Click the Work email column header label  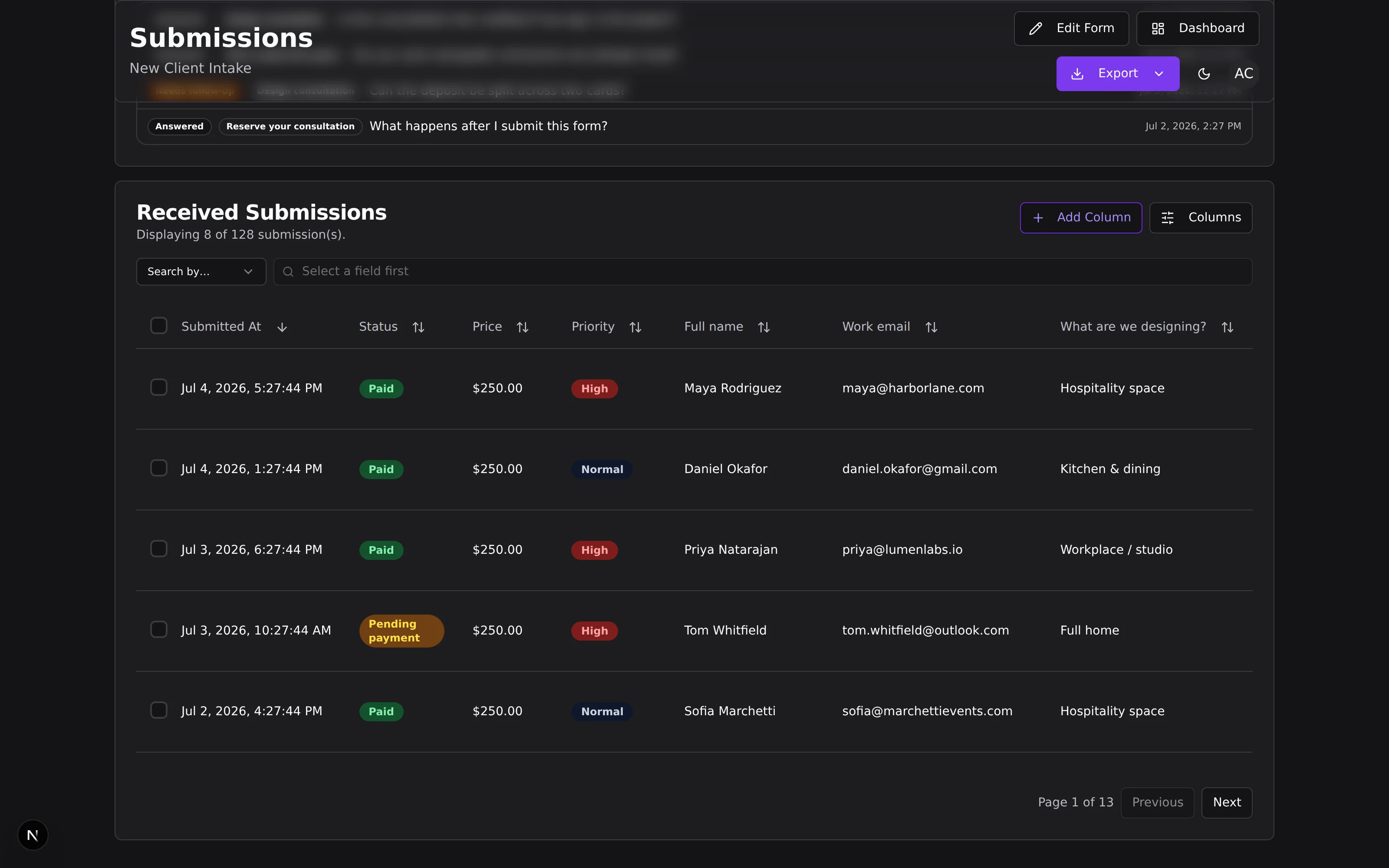click(876, 327)
